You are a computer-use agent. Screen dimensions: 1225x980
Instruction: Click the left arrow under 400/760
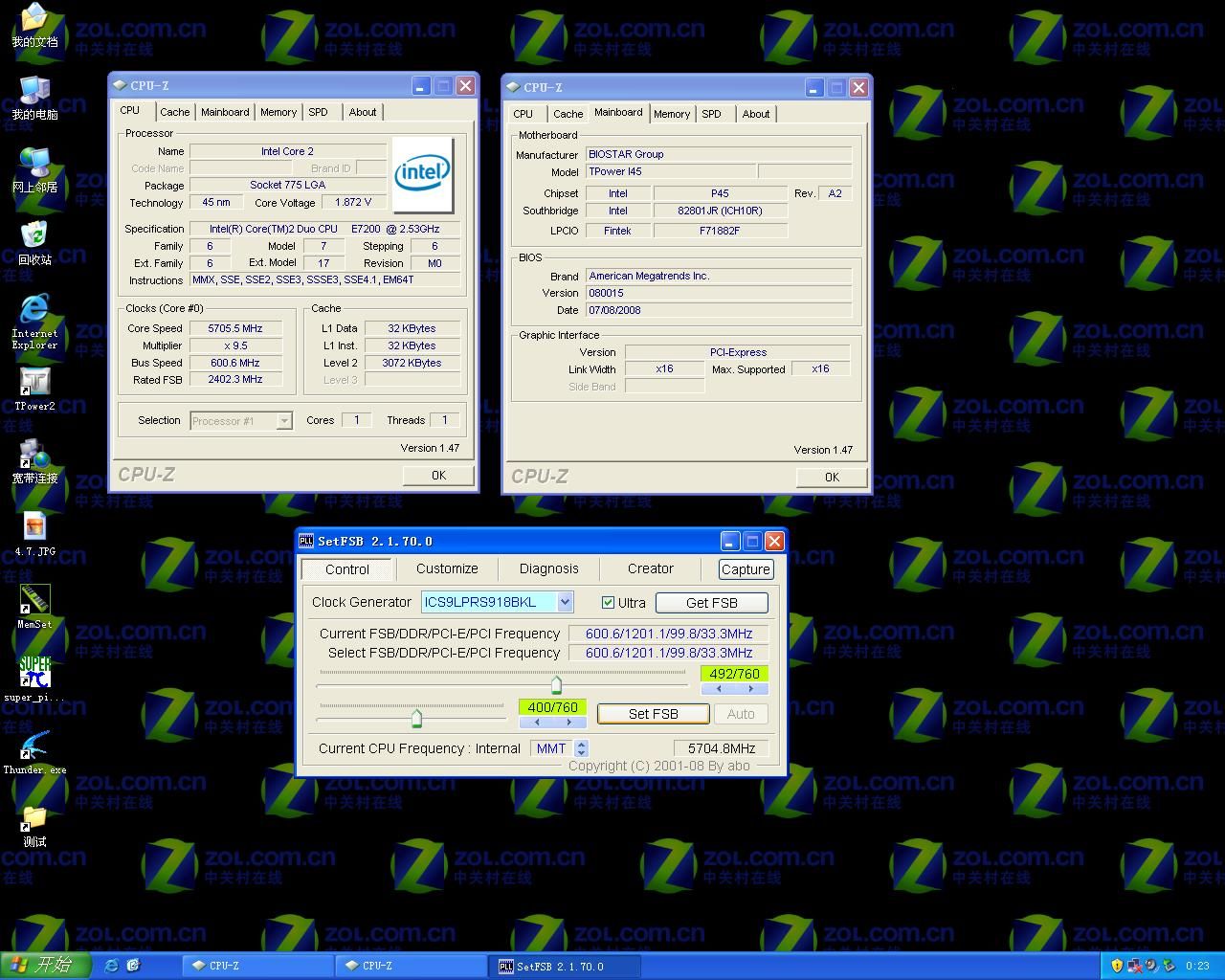[x=536, y=723]
